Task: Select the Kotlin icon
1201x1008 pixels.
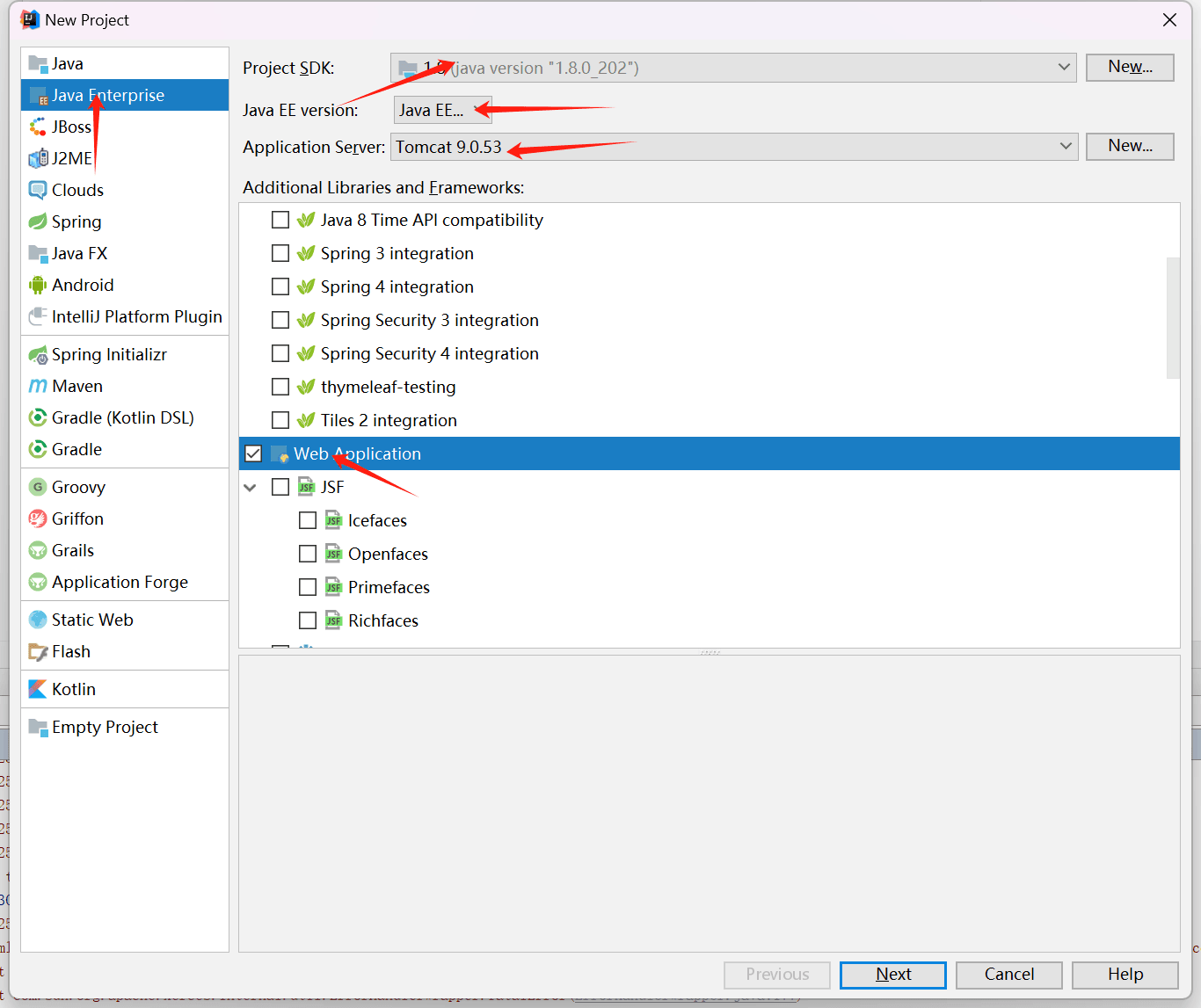Action: tap(38, 689)
